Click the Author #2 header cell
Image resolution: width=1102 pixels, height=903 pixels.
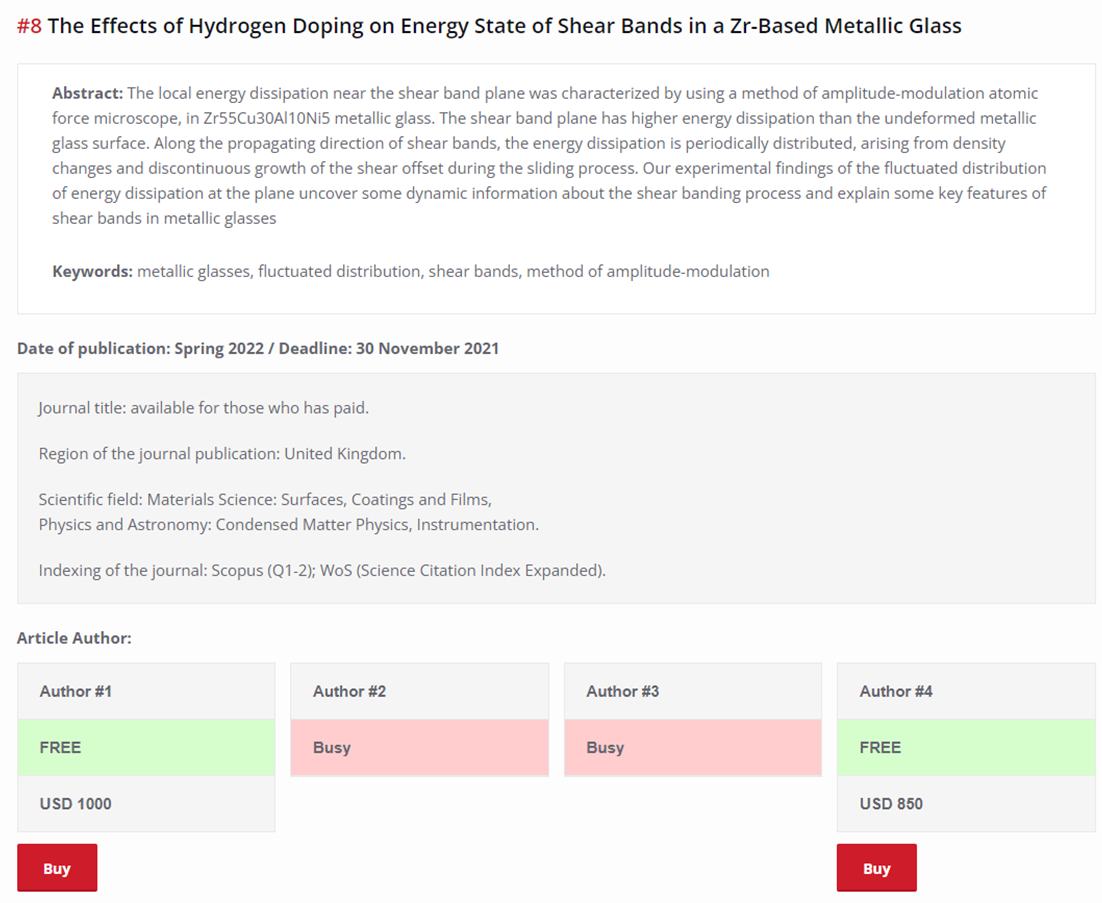click(419, 691)
